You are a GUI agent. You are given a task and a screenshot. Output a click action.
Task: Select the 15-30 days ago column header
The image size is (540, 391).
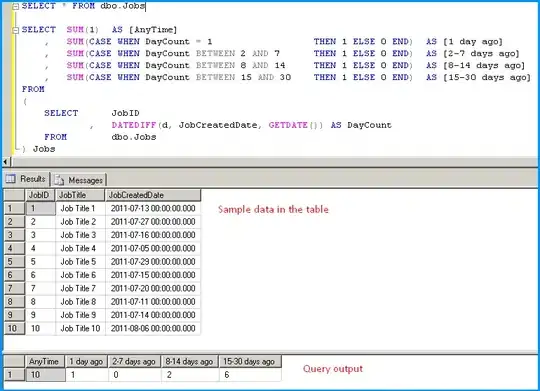click(x=250, y=362)
